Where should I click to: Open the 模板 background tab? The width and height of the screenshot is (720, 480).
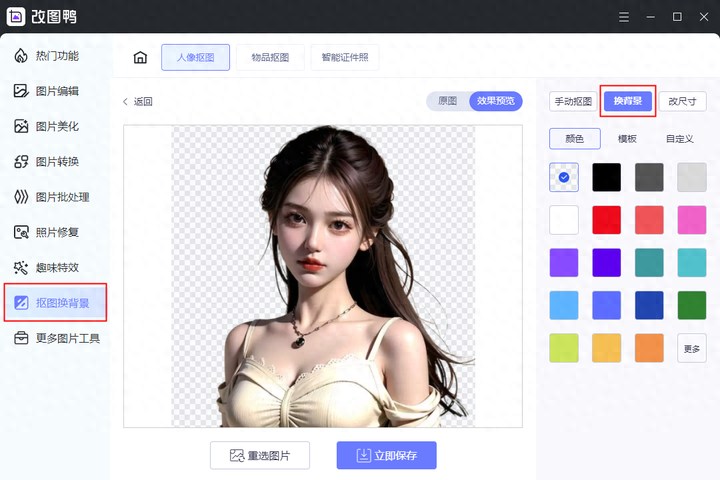(x=627, y=139)
